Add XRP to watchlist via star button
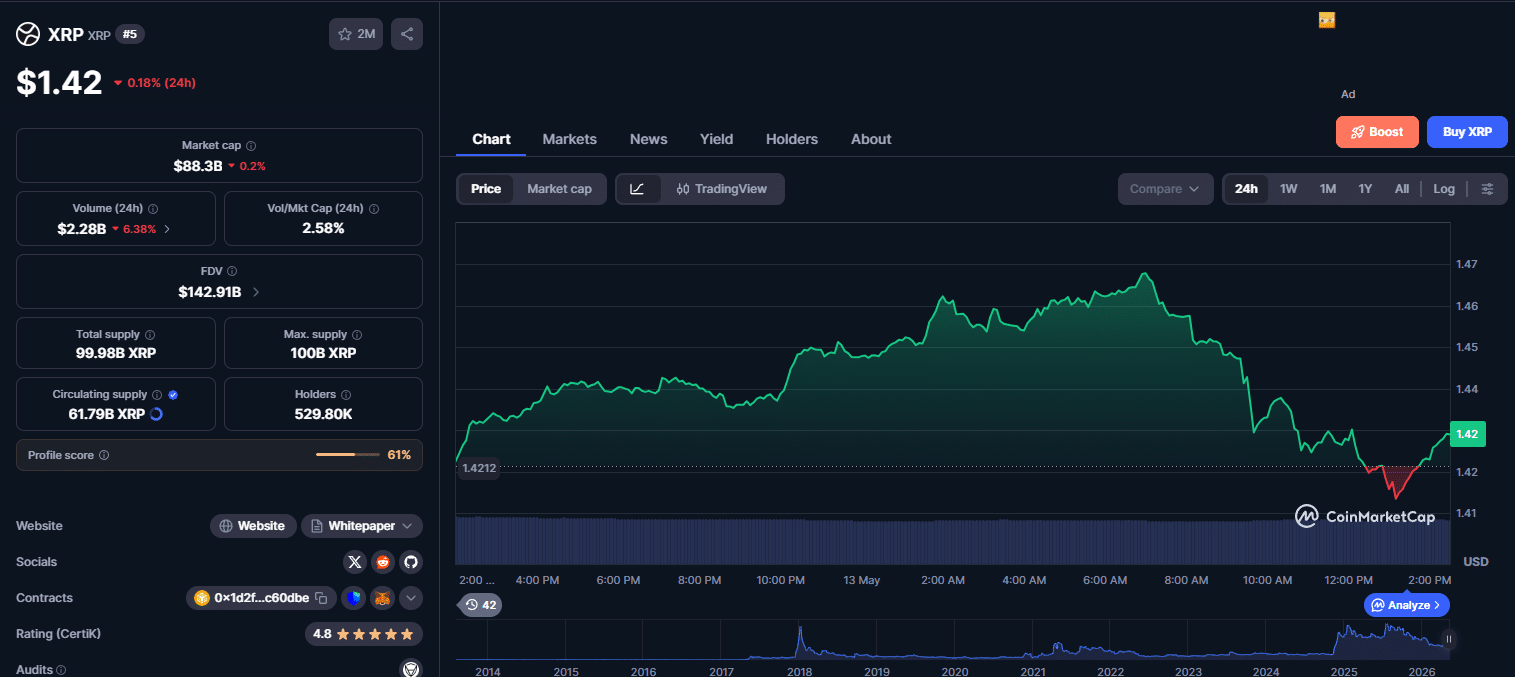The height and width of the screenshot is (677, 1515). click(x=356, y=34)
